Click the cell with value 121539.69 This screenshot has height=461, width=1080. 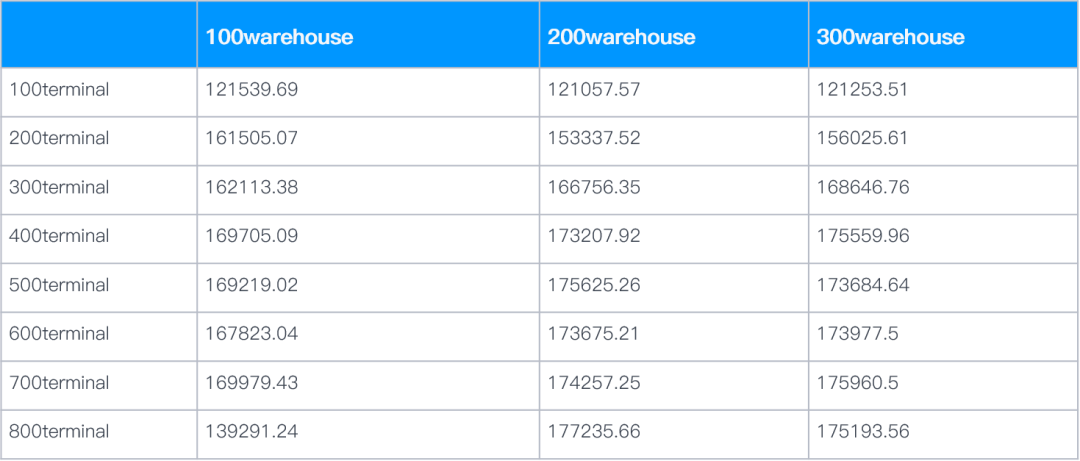[251, 90]
